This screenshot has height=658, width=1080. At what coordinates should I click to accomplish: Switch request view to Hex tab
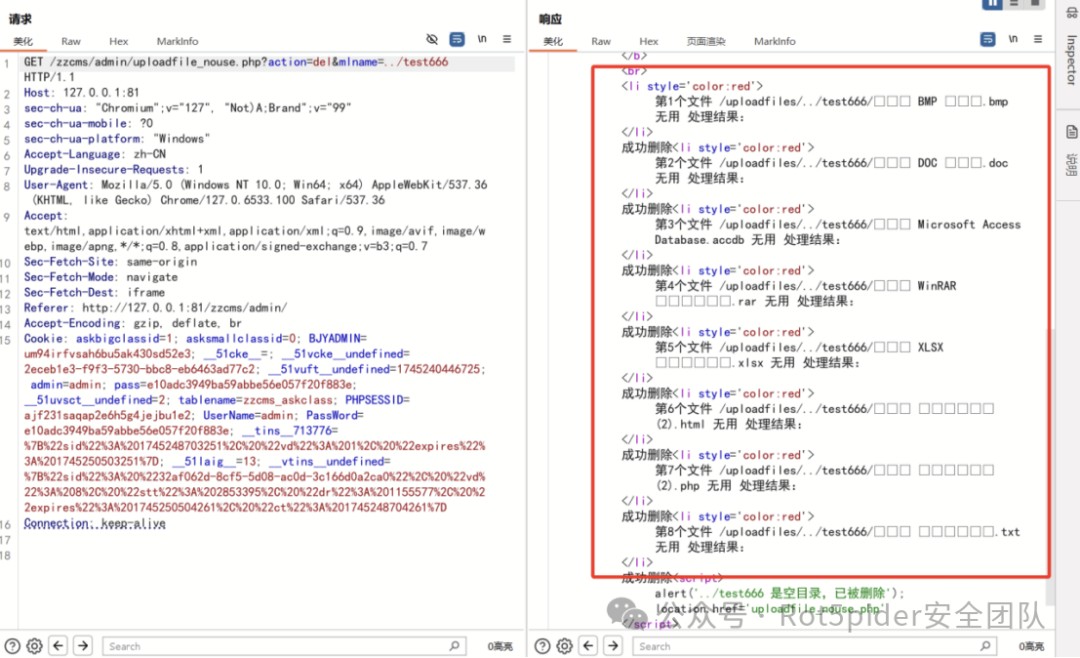tap(118, 41)
